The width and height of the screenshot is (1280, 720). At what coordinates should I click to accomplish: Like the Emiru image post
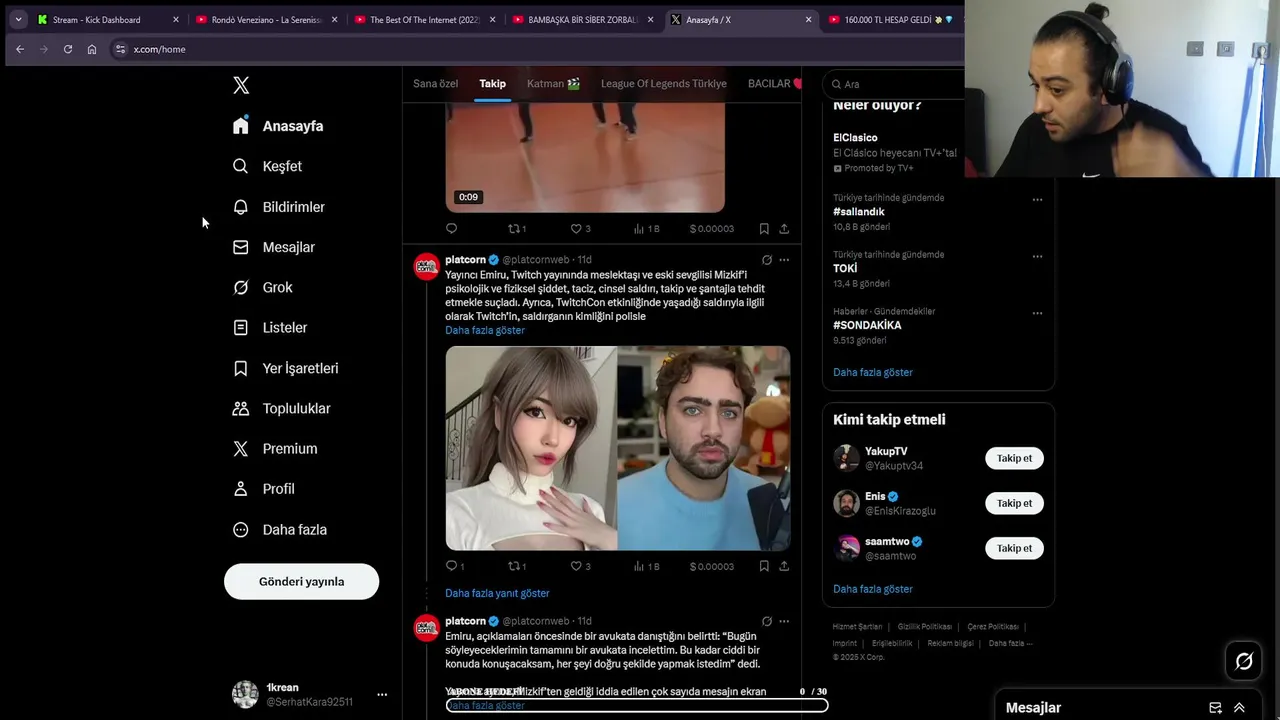pyautogui.click(x=580, y=566)
